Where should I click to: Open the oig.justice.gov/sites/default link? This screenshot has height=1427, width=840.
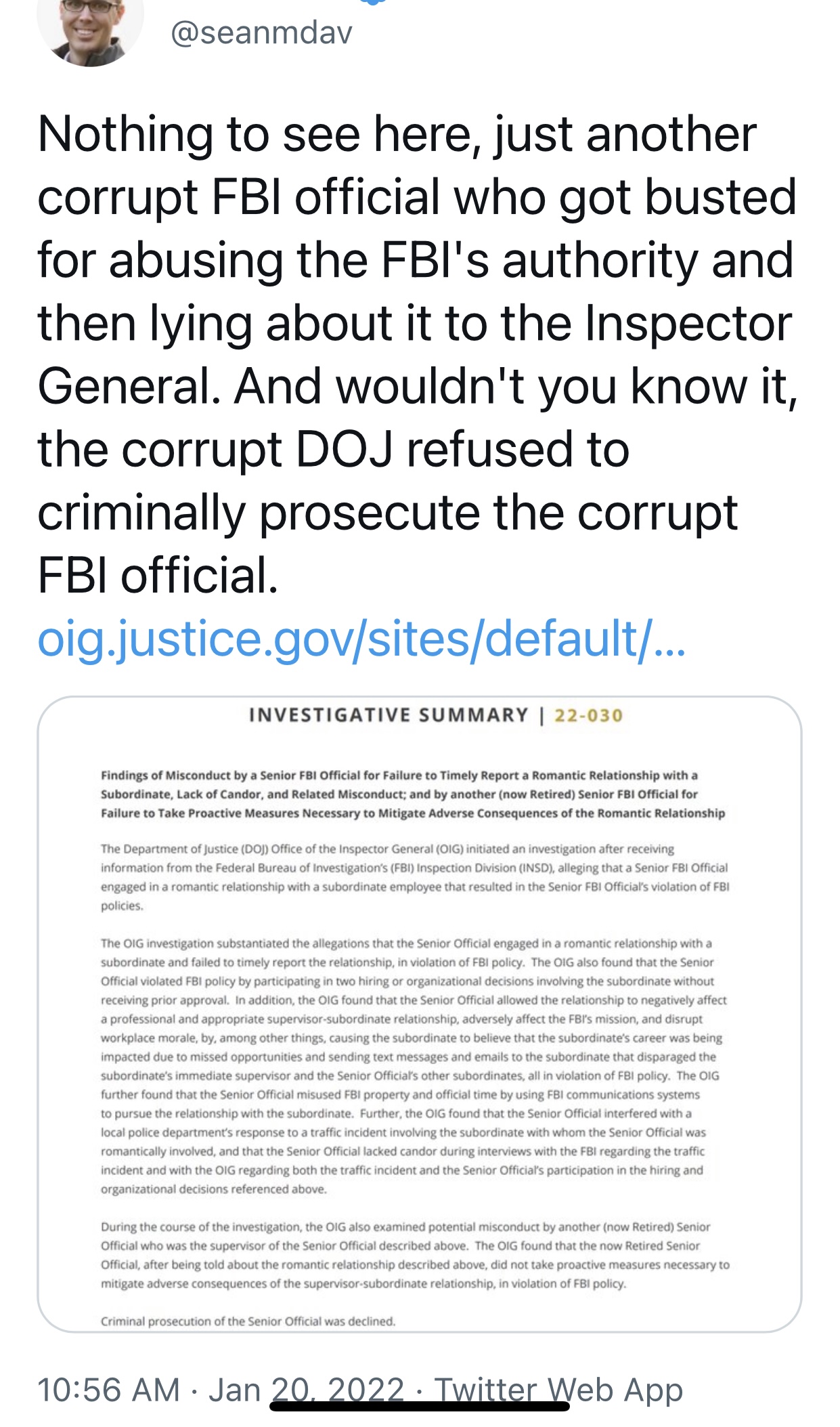click(x=361, y=639)
